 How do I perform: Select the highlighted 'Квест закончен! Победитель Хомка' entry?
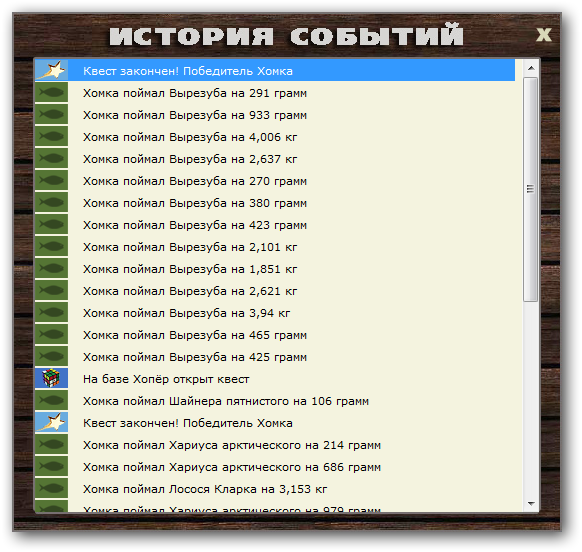(x=275, y=70)
